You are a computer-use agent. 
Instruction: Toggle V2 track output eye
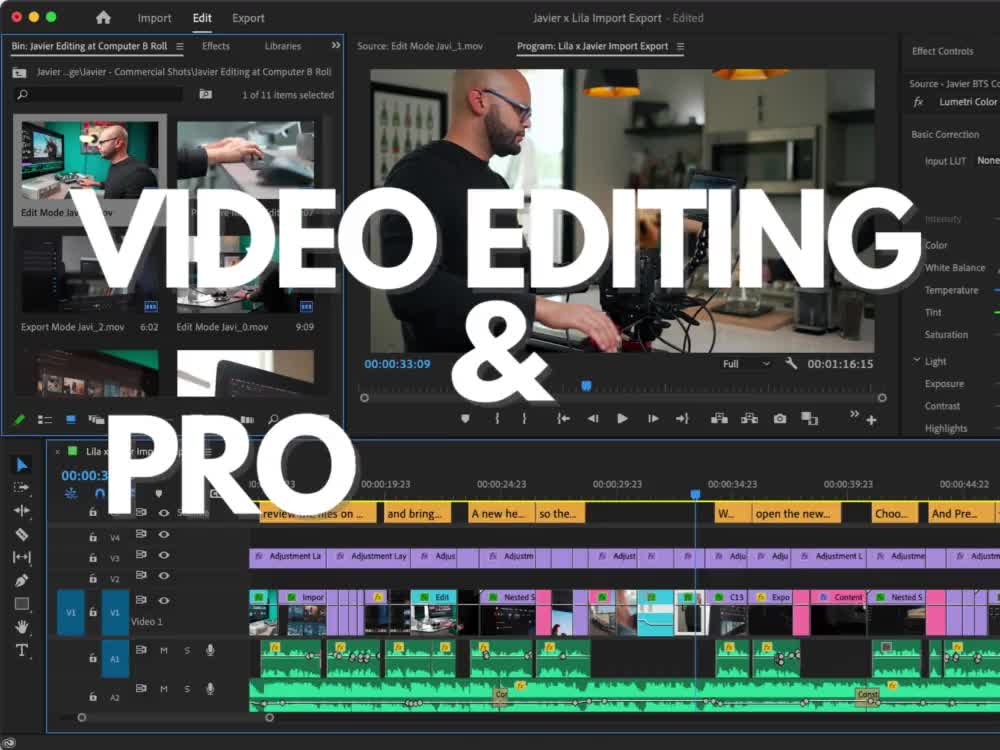[x=164, y=576]
